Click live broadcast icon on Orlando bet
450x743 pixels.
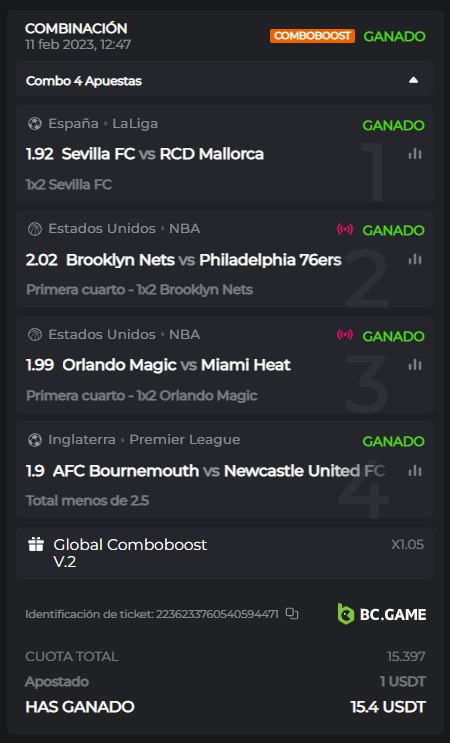click(345, 335)
